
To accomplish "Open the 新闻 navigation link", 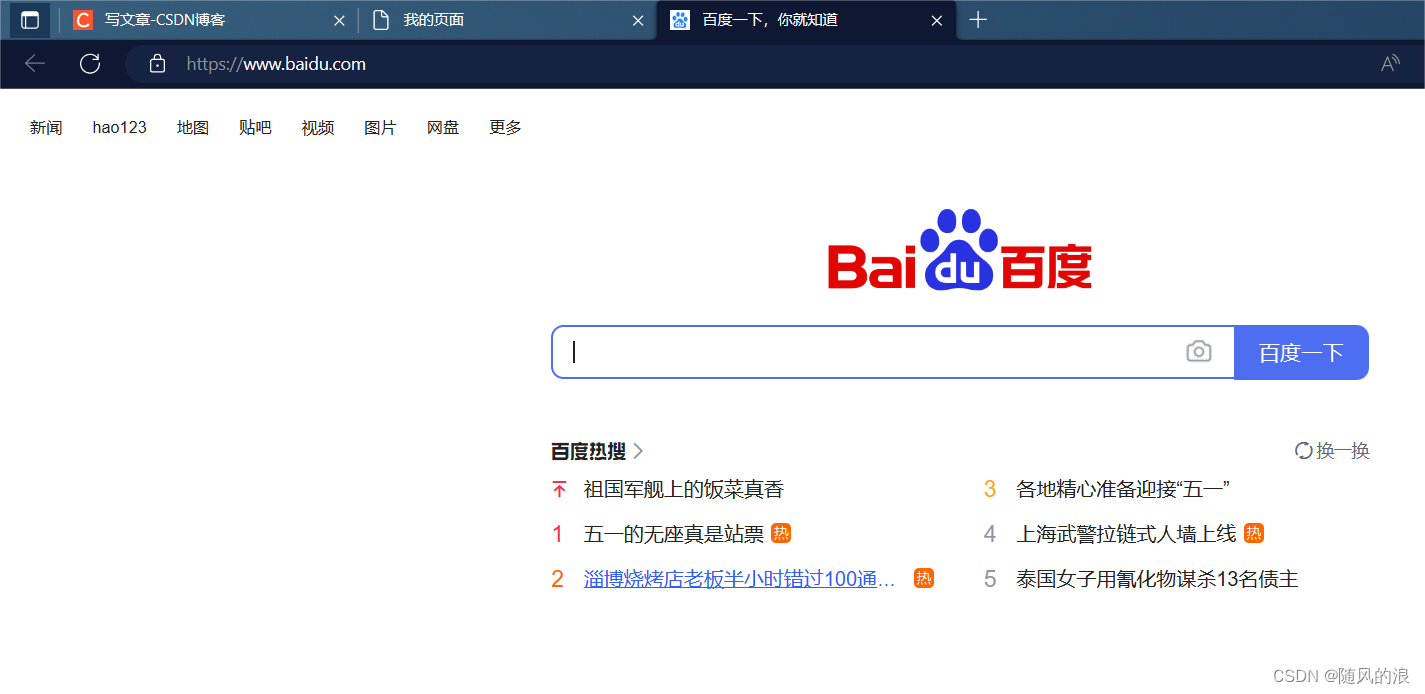I will [x=46, y=128].
